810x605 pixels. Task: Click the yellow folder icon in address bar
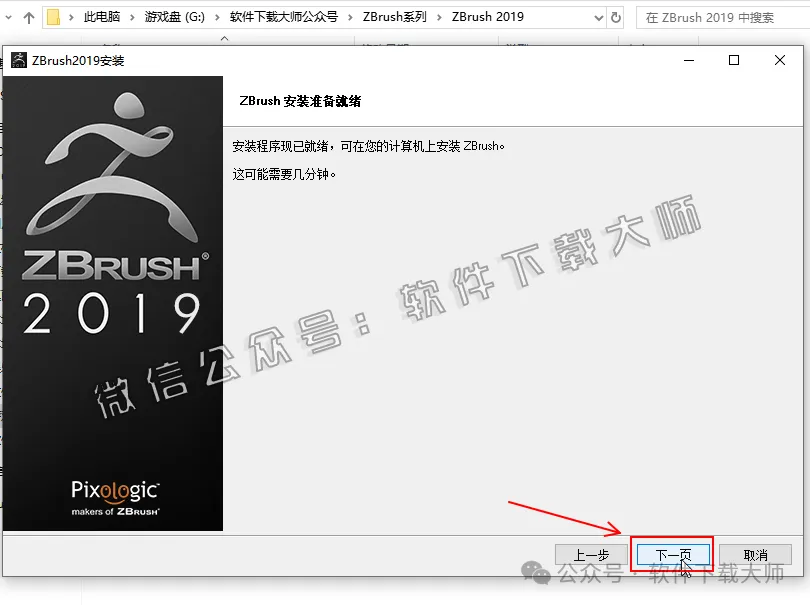coord(54,17)
